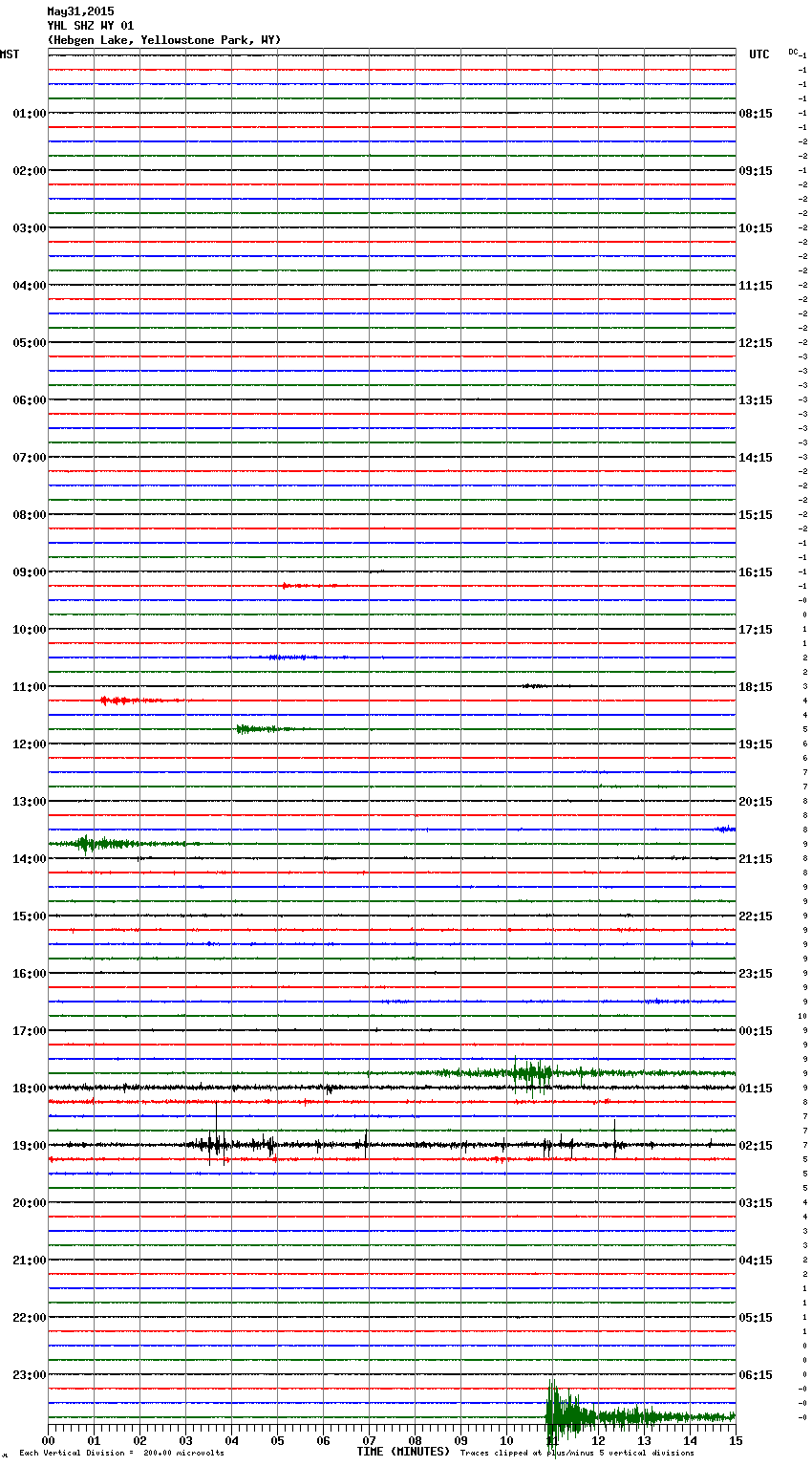The width and height of the screenshot is (812, 1466).
Task: Click the 09 minute tick label
Action: pos(460,1441)
